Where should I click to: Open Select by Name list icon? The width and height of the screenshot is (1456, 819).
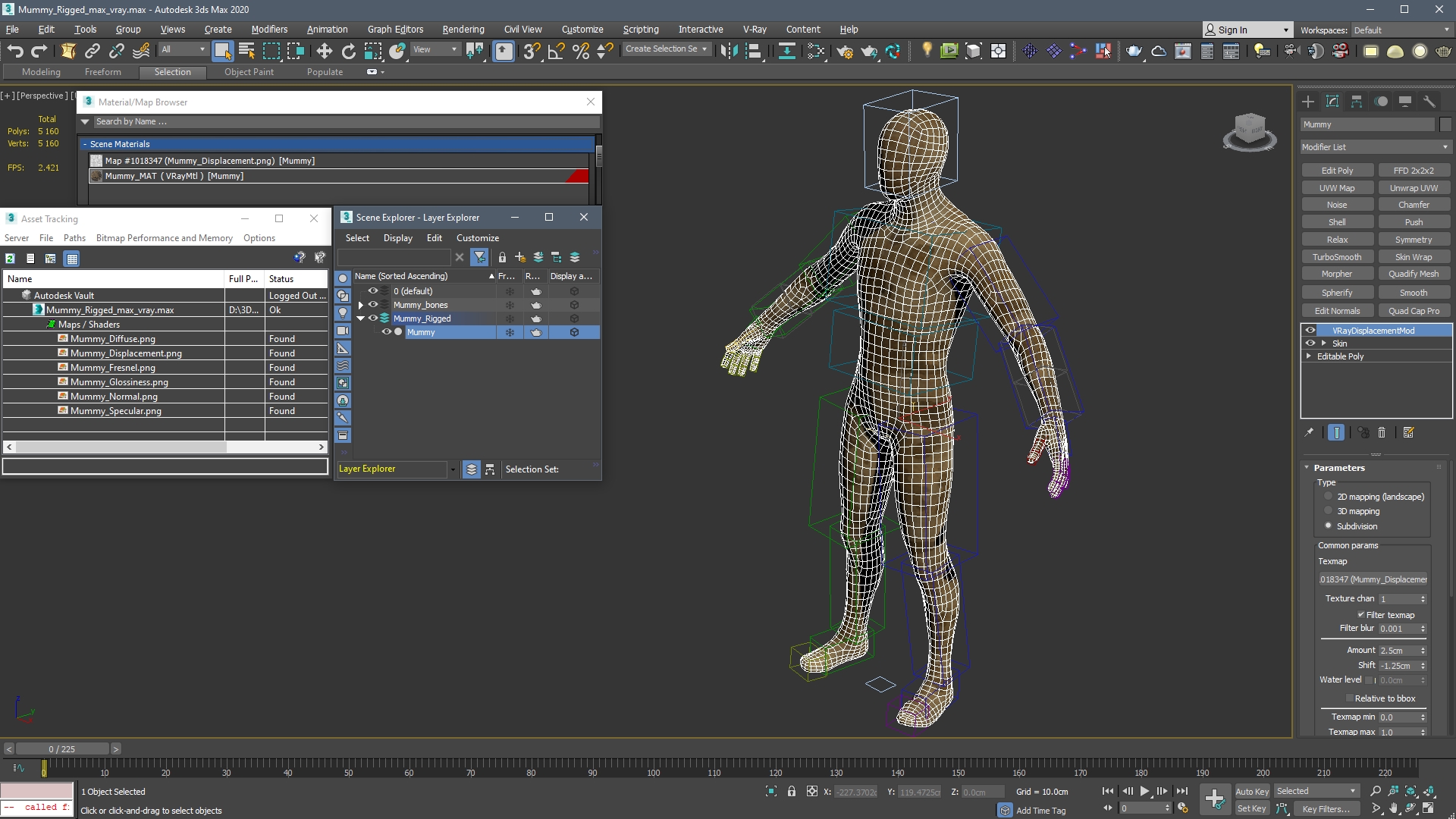coord(246,51)
